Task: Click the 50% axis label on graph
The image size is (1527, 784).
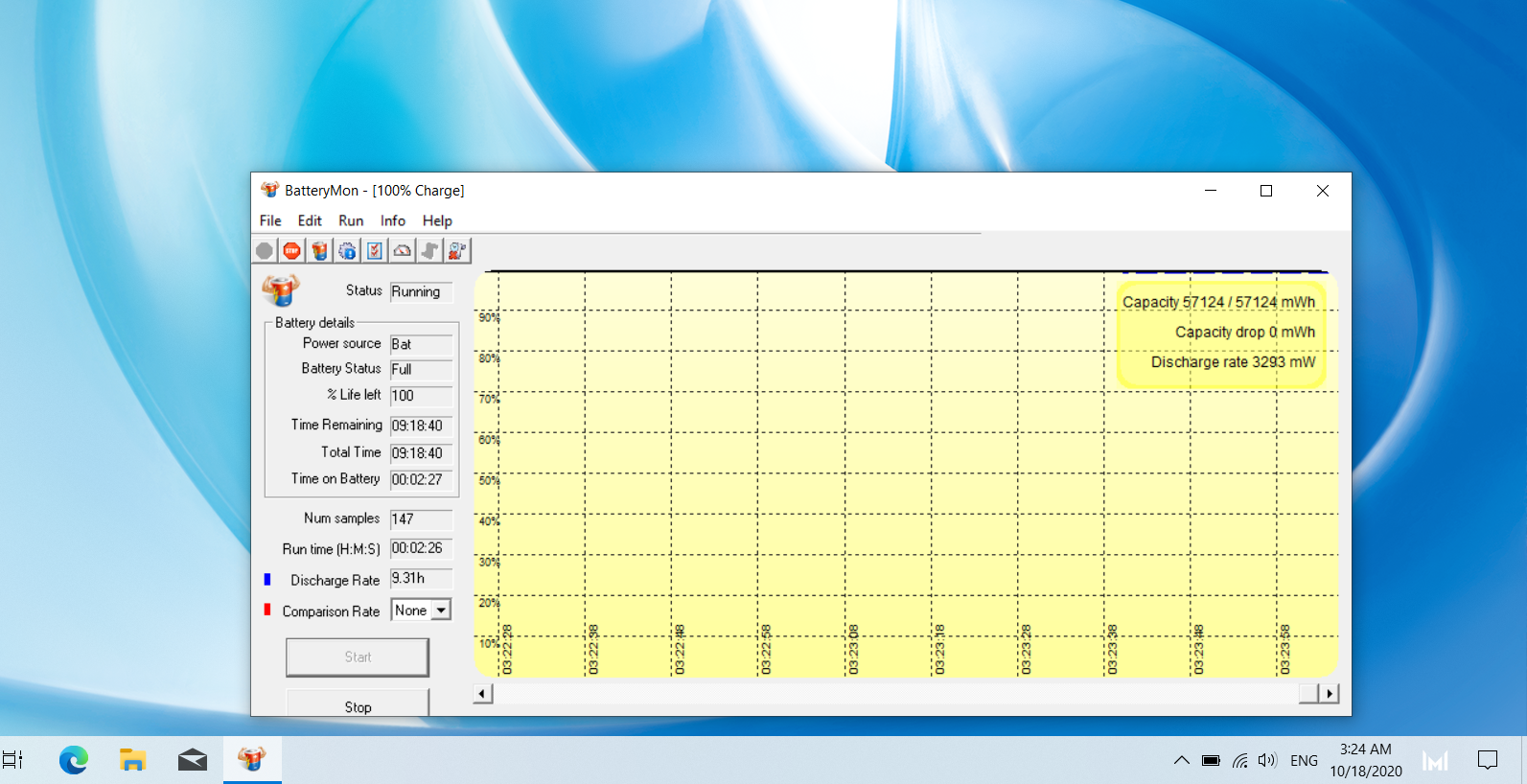Action: pos(489,480)
